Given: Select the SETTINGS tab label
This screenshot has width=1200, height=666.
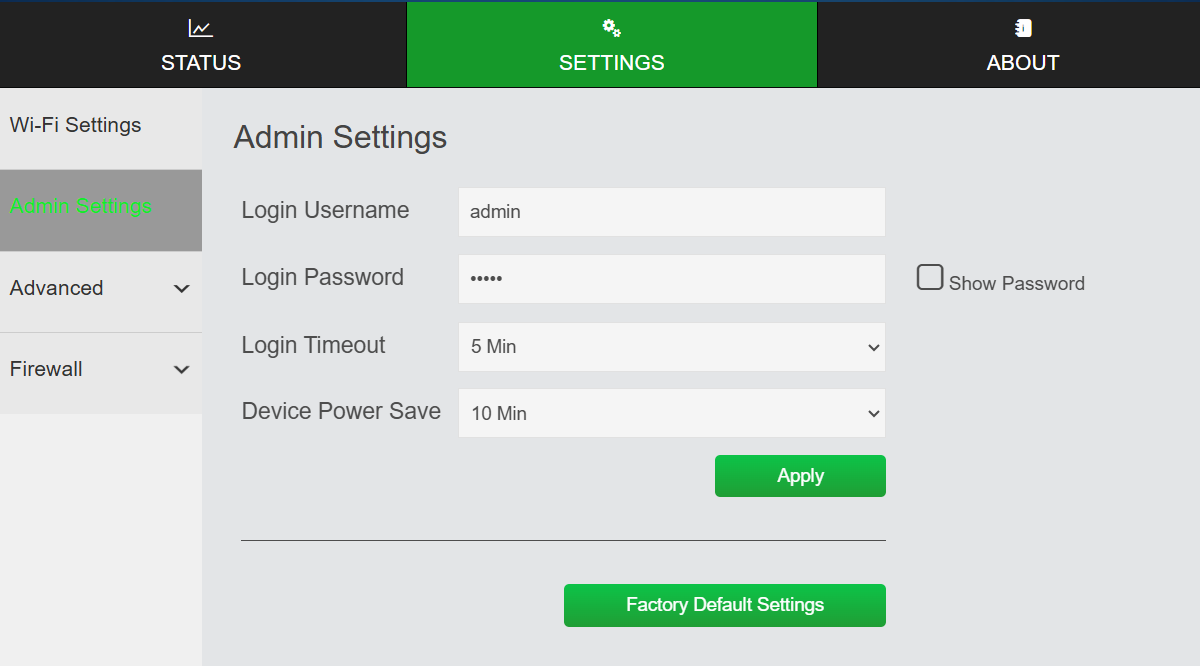Looking at the screenshot, I should coord(612,63).
